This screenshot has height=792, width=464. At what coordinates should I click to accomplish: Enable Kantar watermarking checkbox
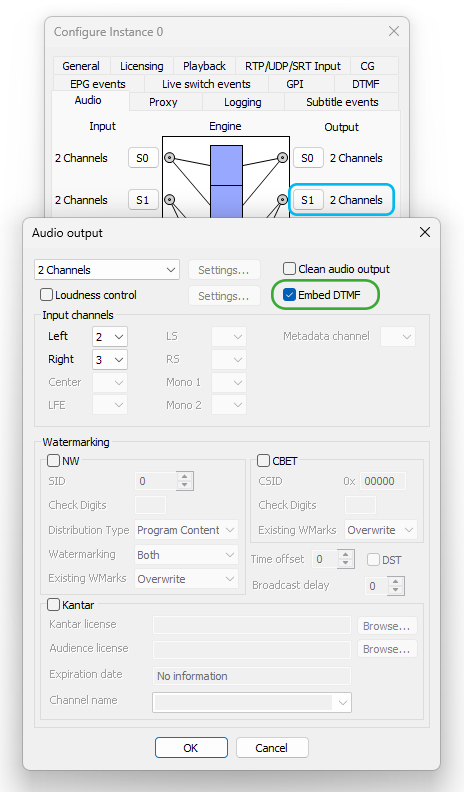(54, 604)
